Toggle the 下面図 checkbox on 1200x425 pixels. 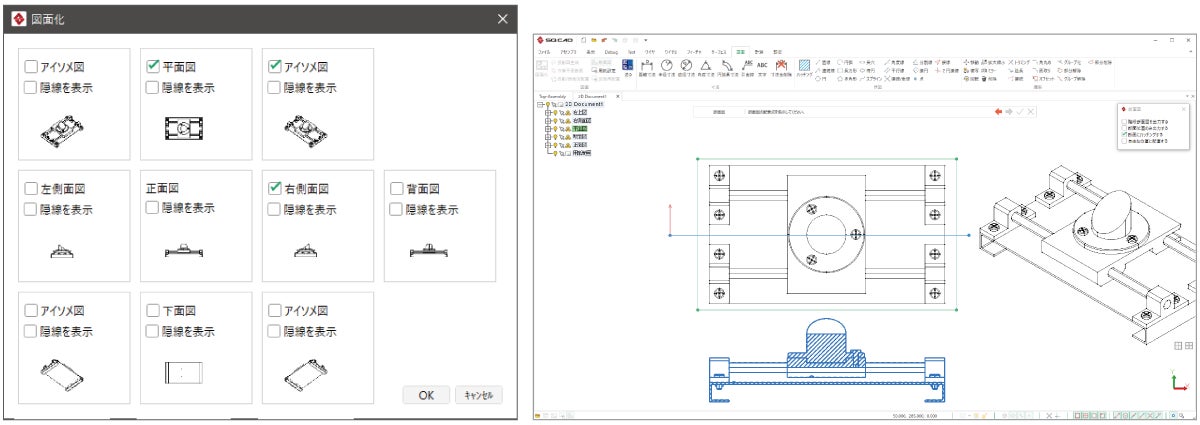coord(153,310)
